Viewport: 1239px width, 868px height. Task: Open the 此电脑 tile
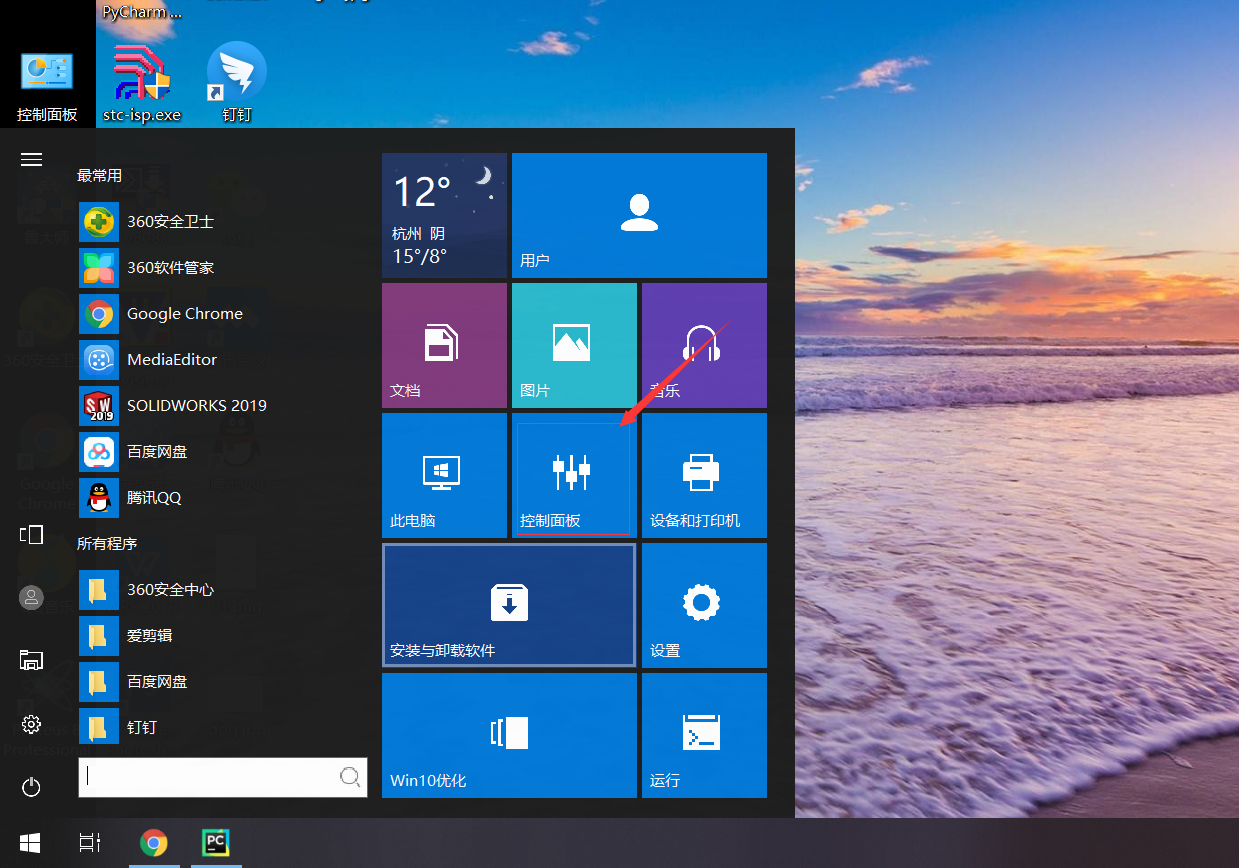(x=444, y=475)
